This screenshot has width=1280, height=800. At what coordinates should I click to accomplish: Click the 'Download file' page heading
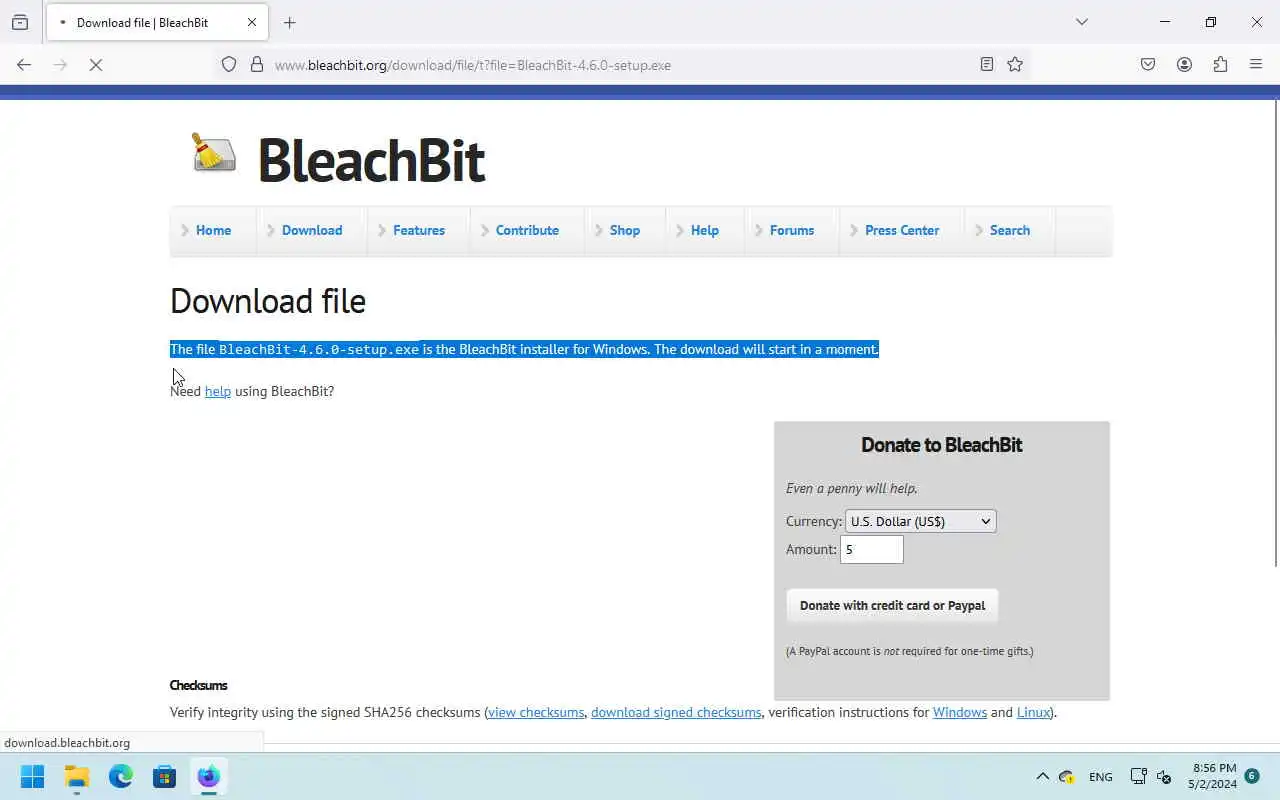click(x=268, y=301)
